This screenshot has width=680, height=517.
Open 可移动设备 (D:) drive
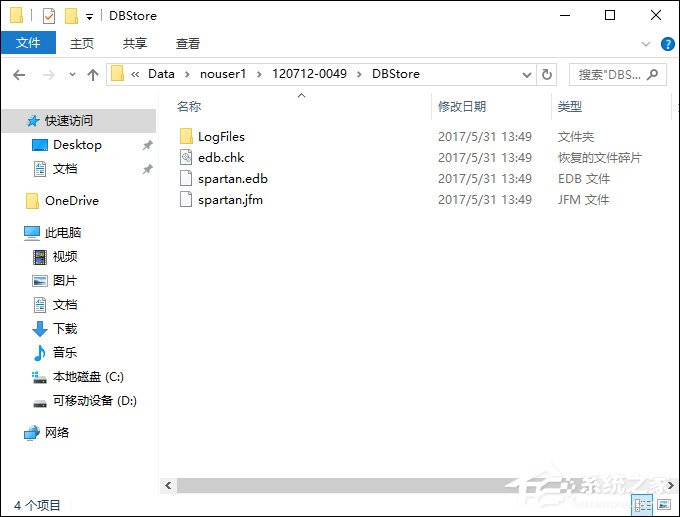pos(95,401)
